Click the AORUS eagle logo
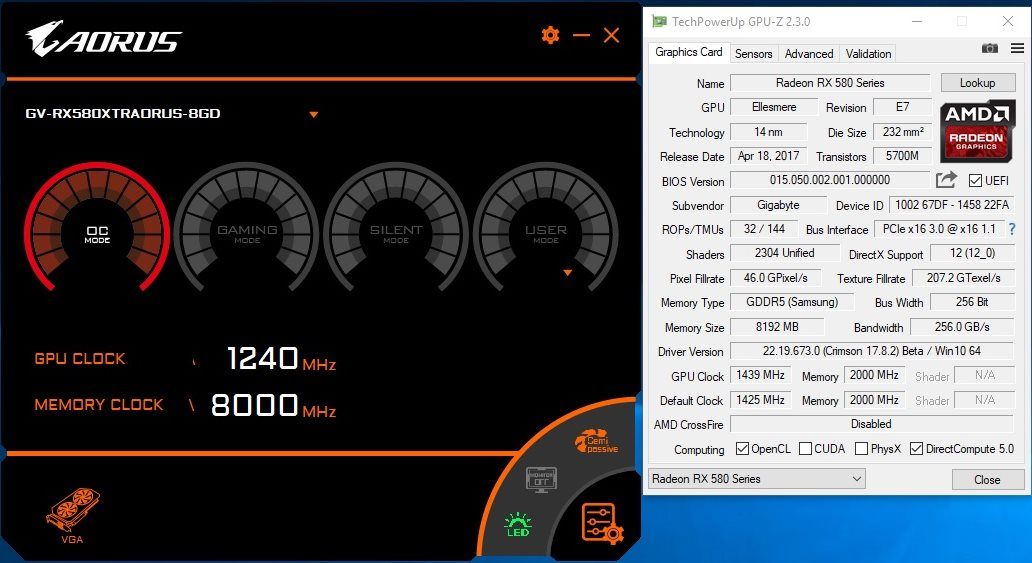This screenshot has height=563, width=1032. click(103, 38)
